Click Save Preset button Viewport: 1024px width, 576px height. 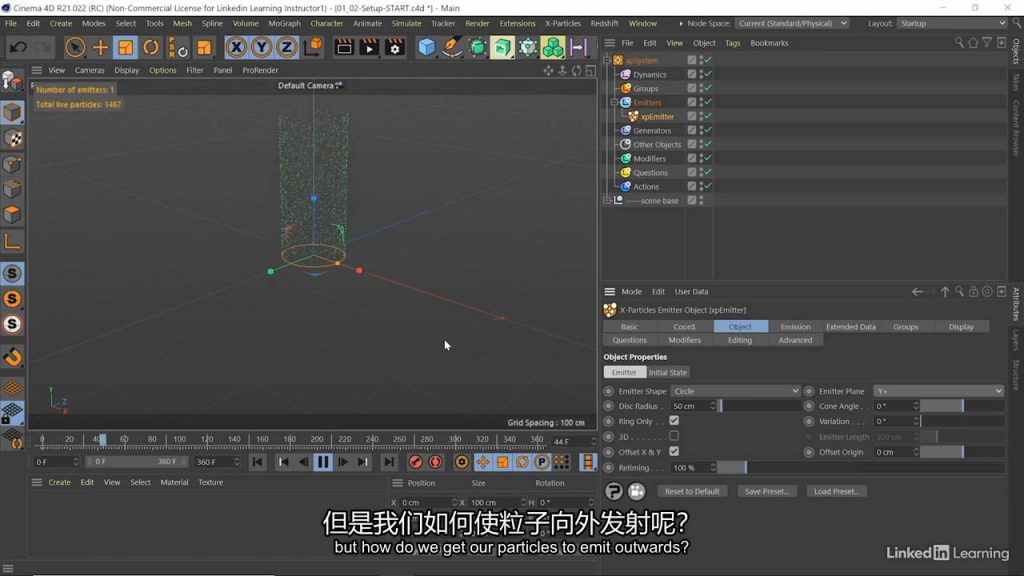click(x=766, y=491)
